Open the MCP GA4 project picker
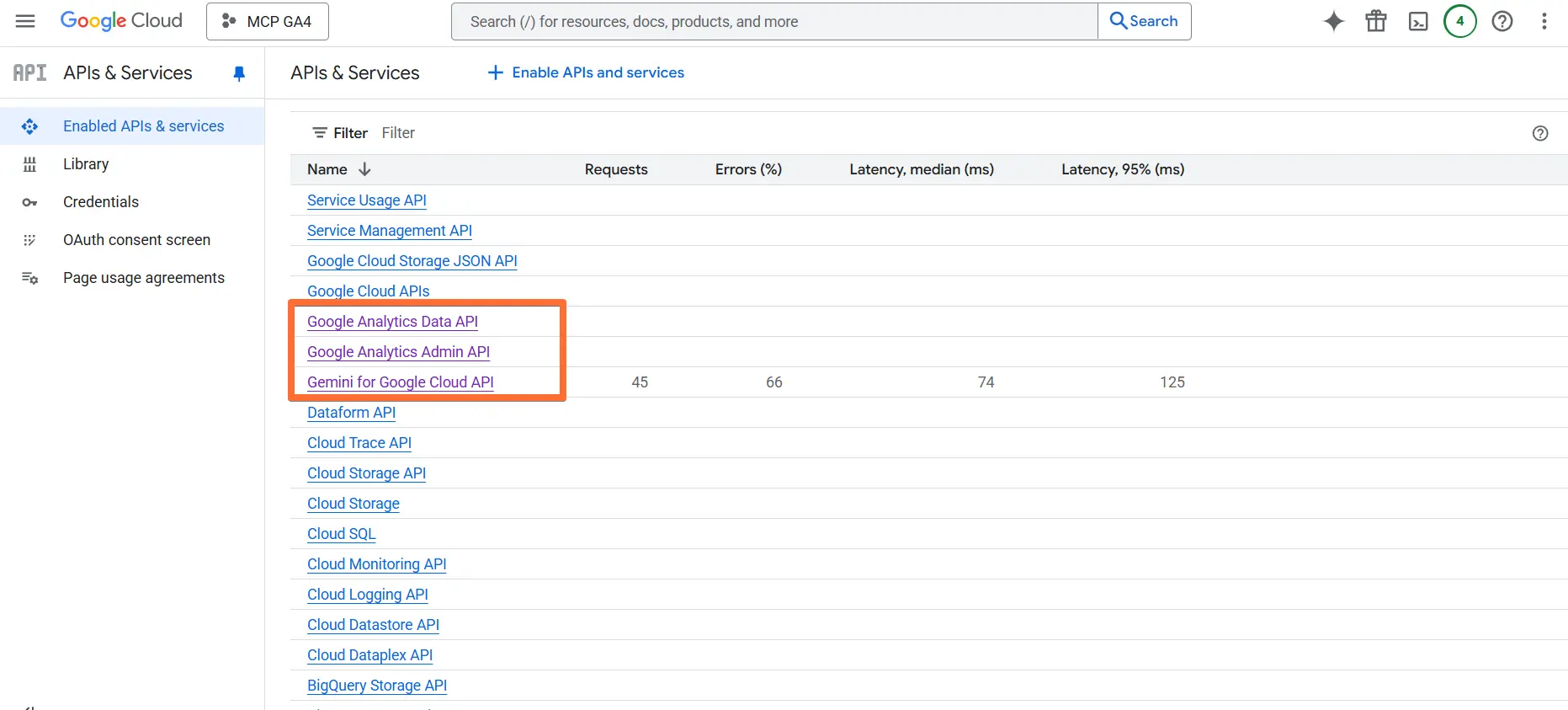The width and height of the screenshot is (1568, 710). (x=268, y=21)
